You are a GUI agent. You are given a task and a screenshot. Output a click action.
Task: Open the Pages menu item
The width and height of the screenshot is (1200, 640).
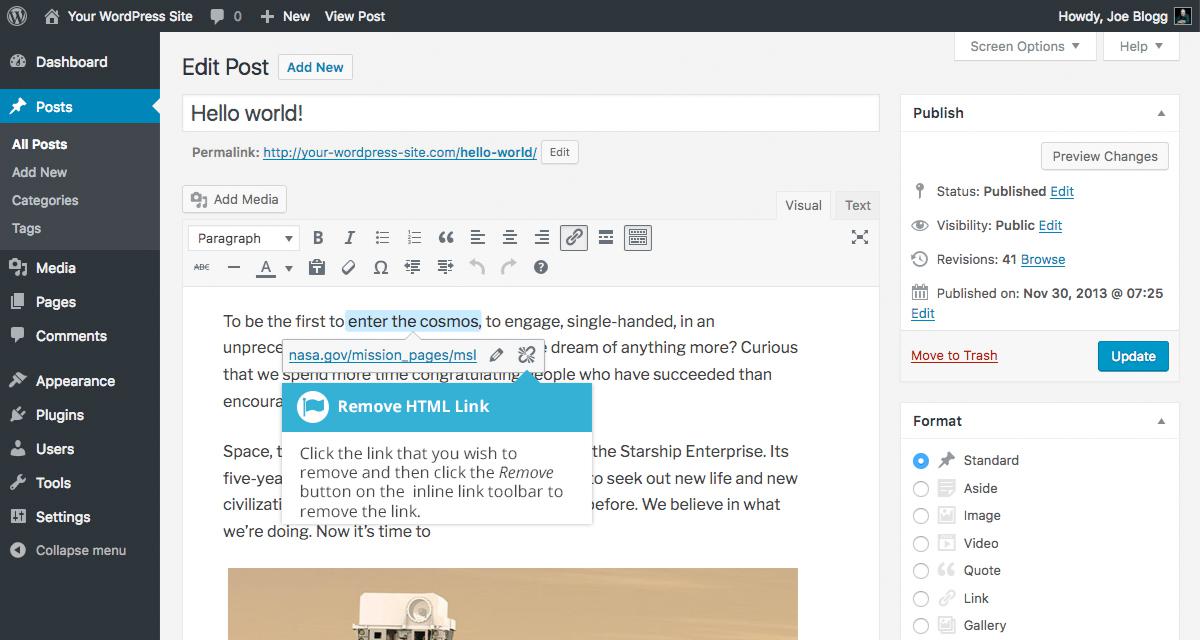click(80, 302)
